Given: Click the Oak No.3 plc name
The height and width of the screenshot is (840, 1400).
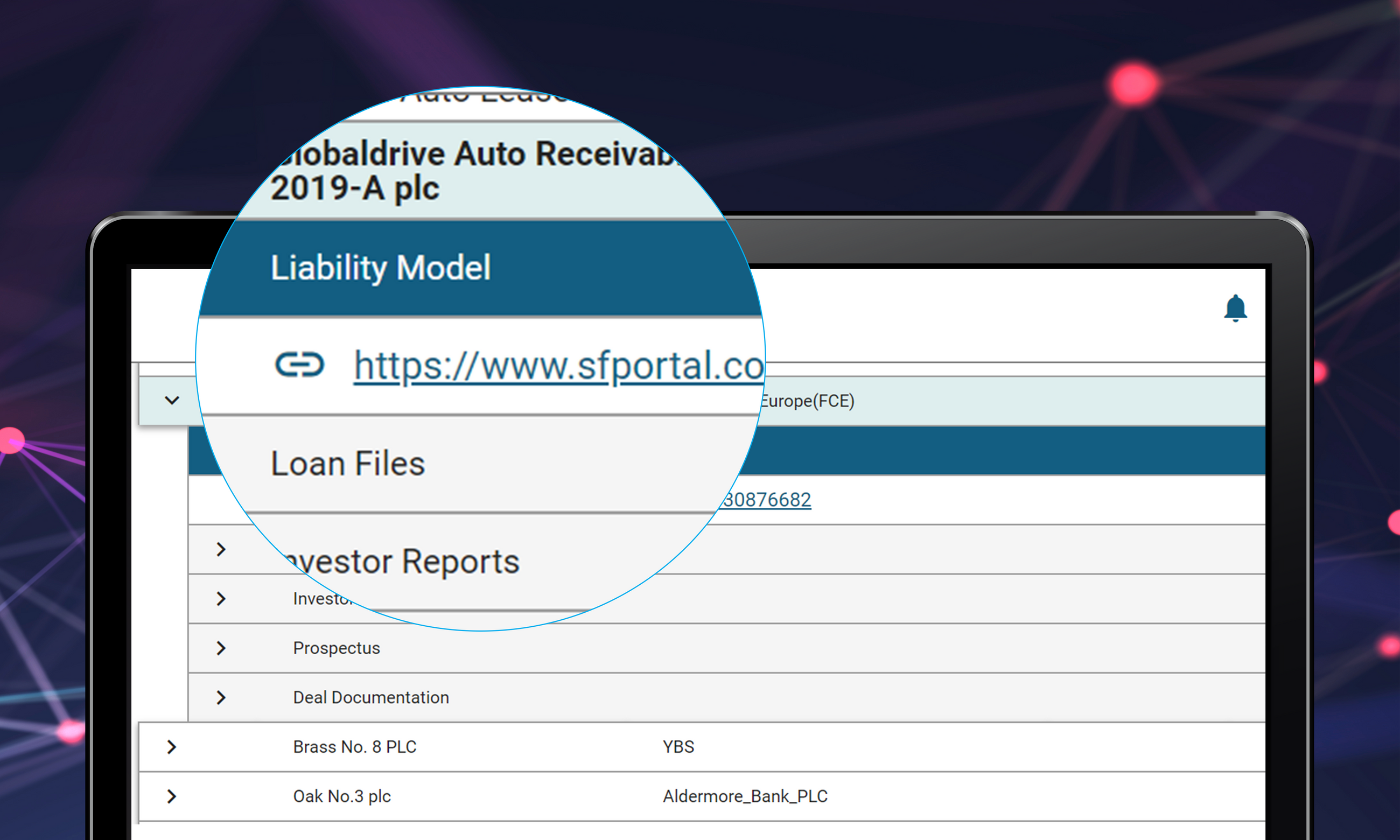Looking at the screenshot, I should coord(342,796).
